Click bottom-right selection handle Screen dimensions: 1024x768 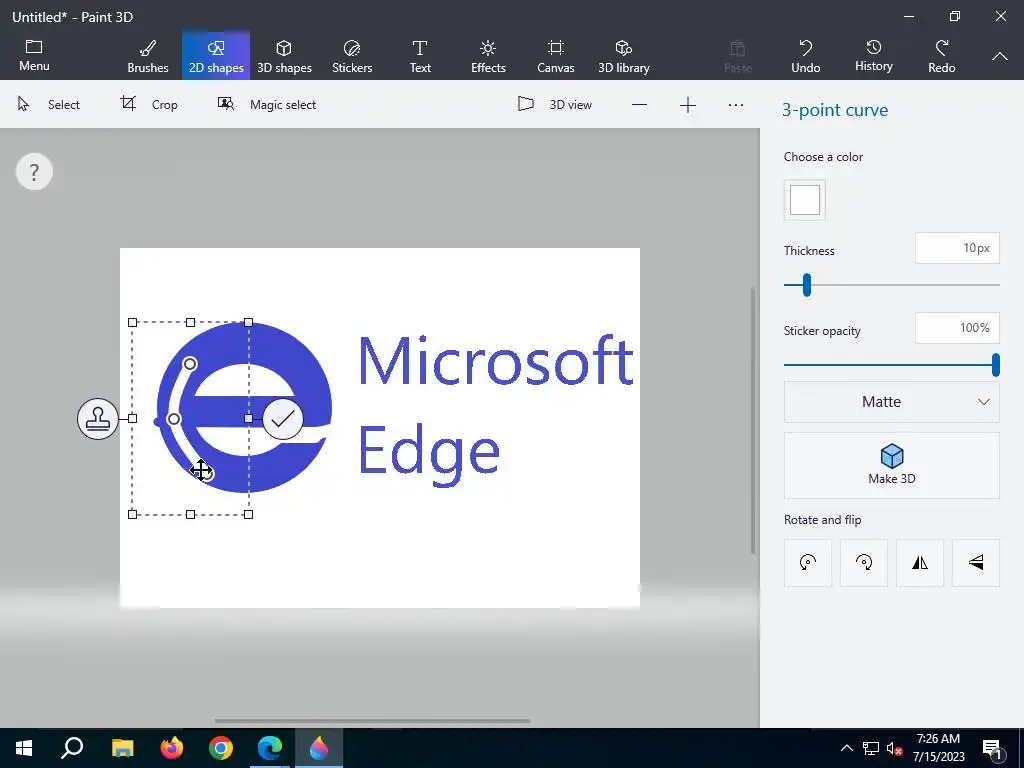coord(248,515)
